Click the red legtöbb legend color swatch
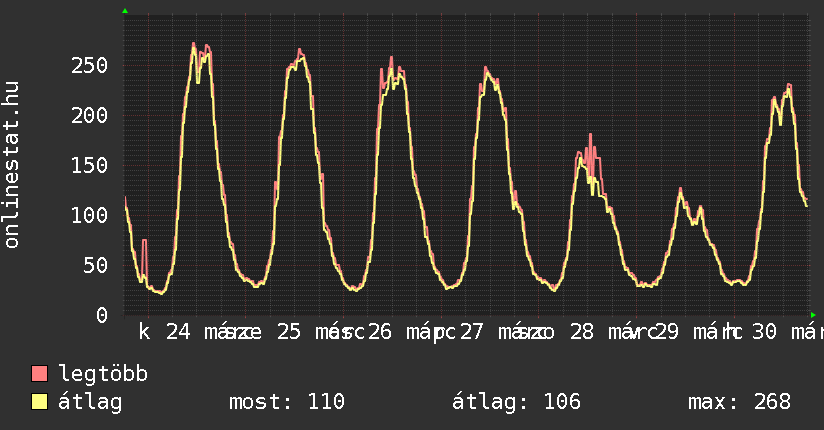 pyautogui.click(x=40, y=374)
